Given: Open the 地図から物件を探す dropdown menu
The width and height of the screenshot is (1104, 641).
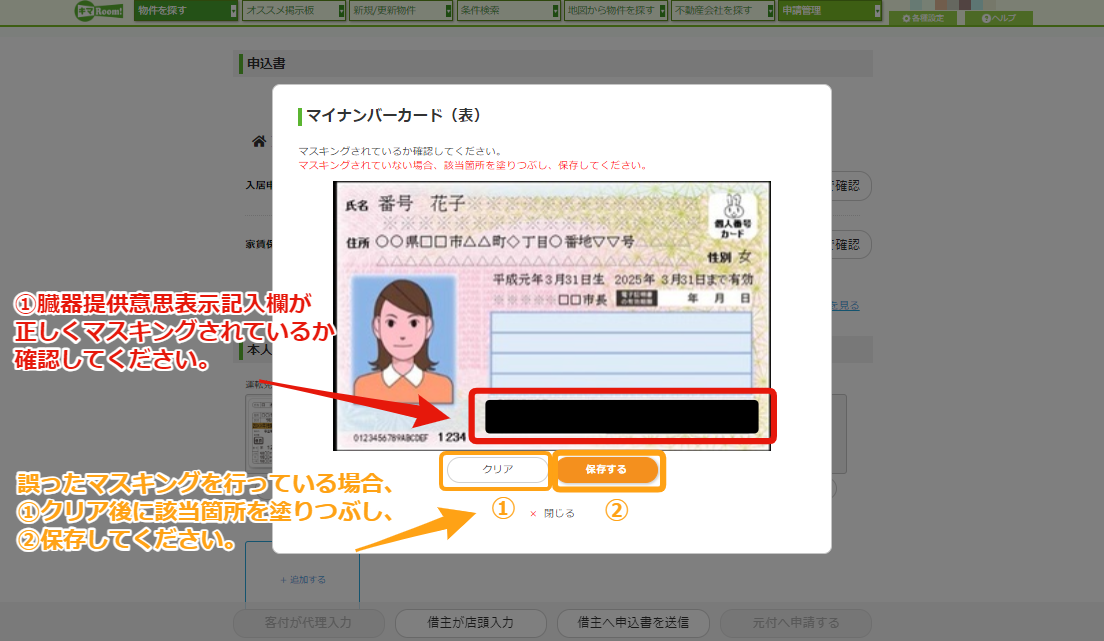Looking at the screenshot, I should [x=615, y=11].
